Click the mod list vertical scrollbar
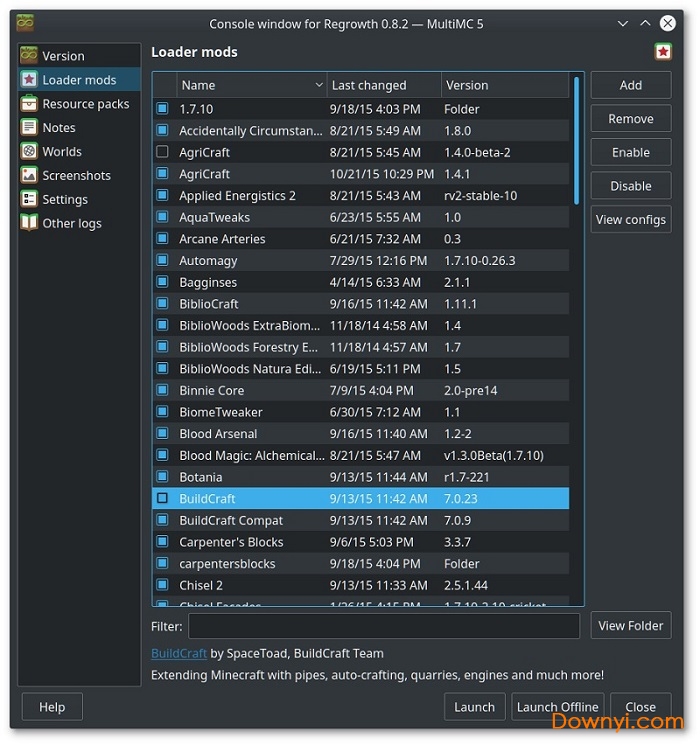Screen dimensions: 700x745 (576, 140)
